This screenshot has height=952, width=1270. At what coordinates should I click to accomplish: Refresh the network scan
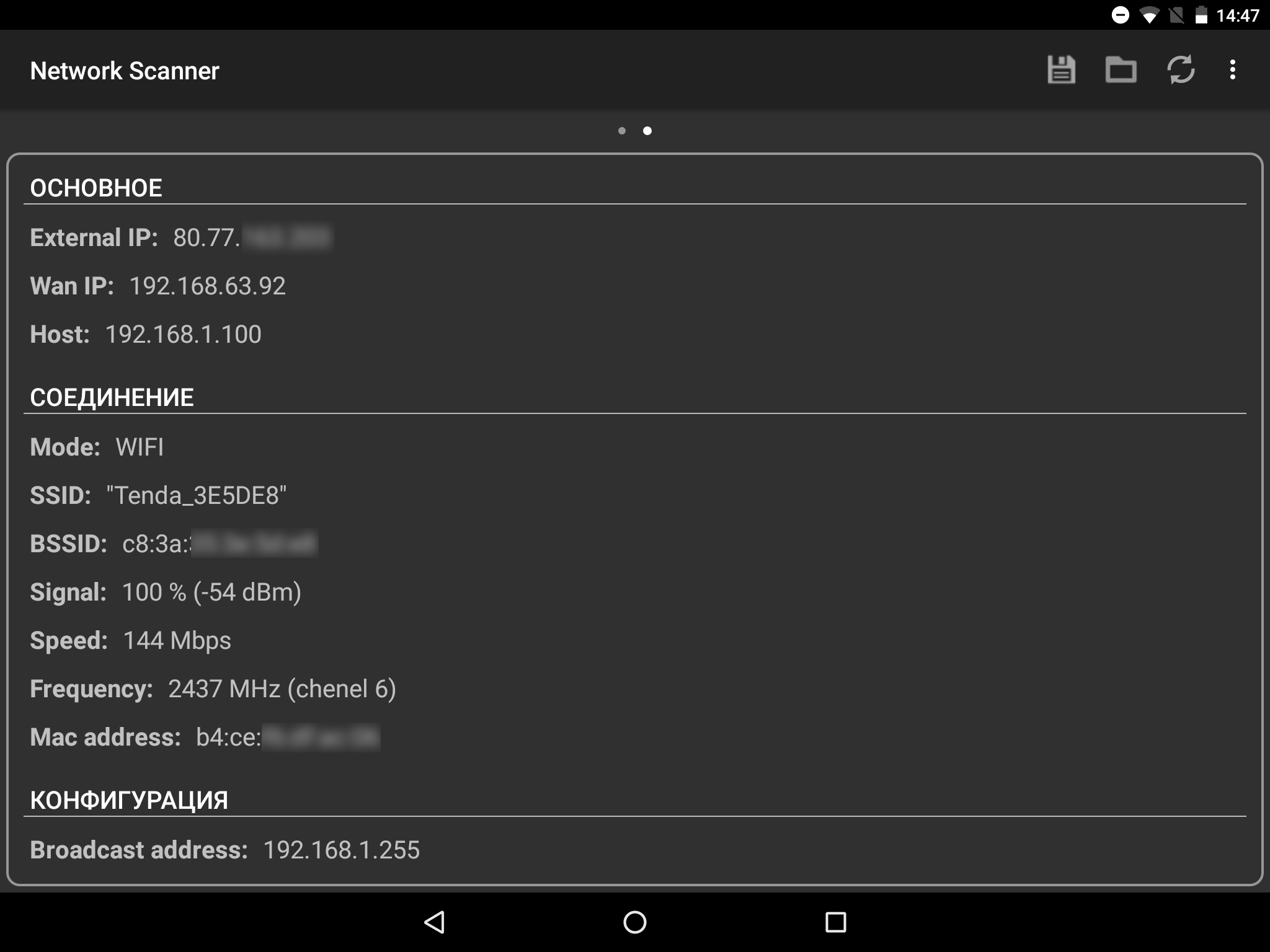tap(1181, 69)
